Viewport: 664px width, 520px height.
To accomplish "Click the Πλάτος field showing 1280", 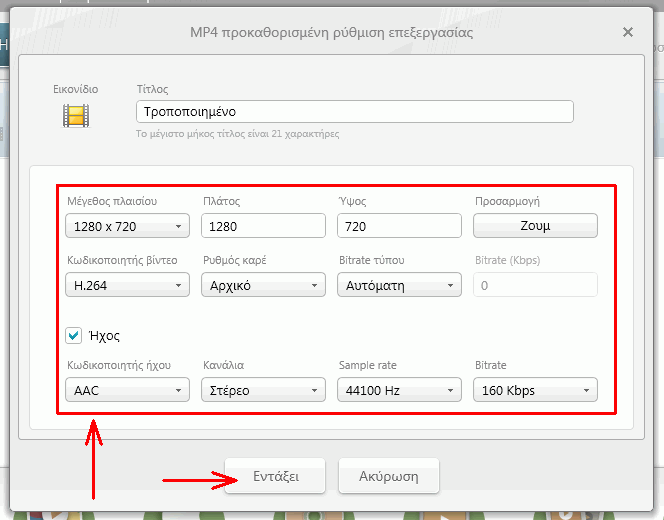I will pos(263,226).
